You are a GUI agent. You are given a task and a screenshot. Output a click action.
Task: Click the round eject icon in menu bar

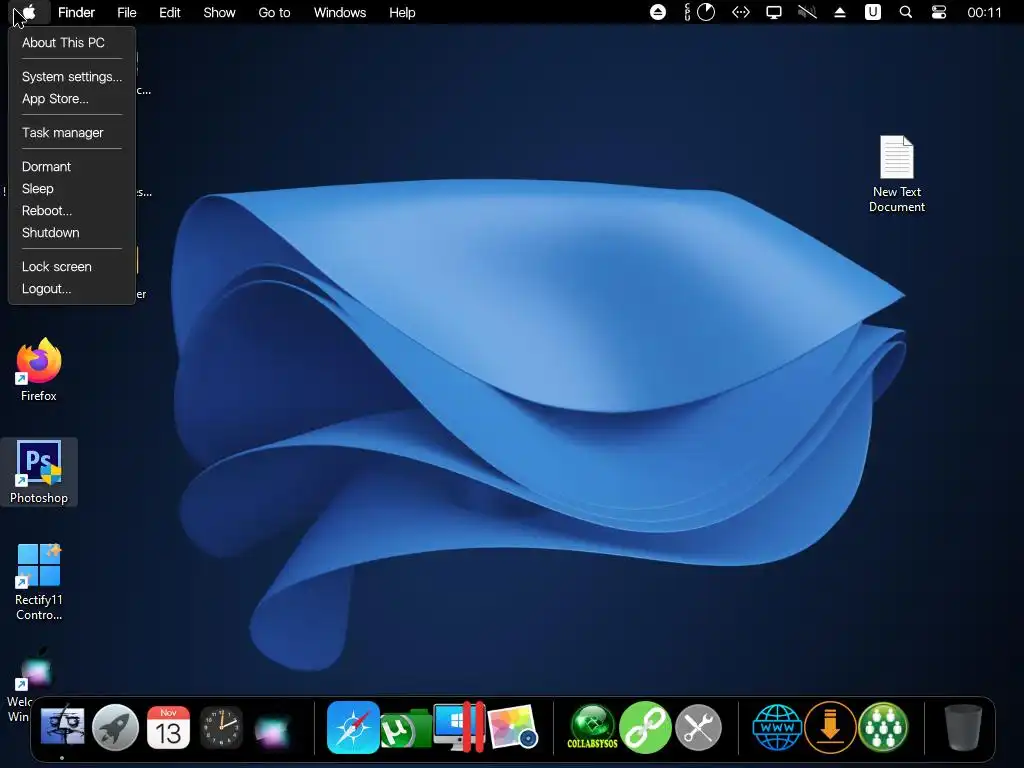coord(658,12)
